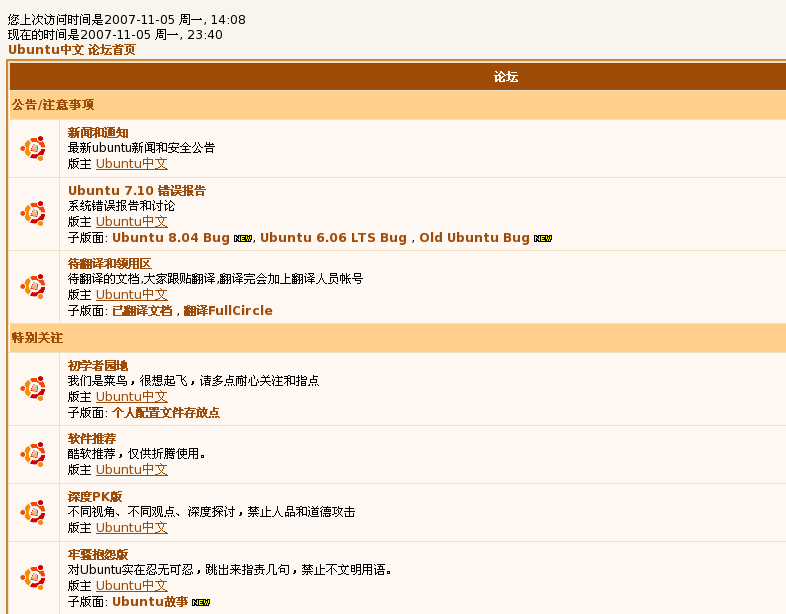Click the last visit time line 14:08
Image resolution: width=786 pixels, height=614 pixels.
tap(127, 20)
